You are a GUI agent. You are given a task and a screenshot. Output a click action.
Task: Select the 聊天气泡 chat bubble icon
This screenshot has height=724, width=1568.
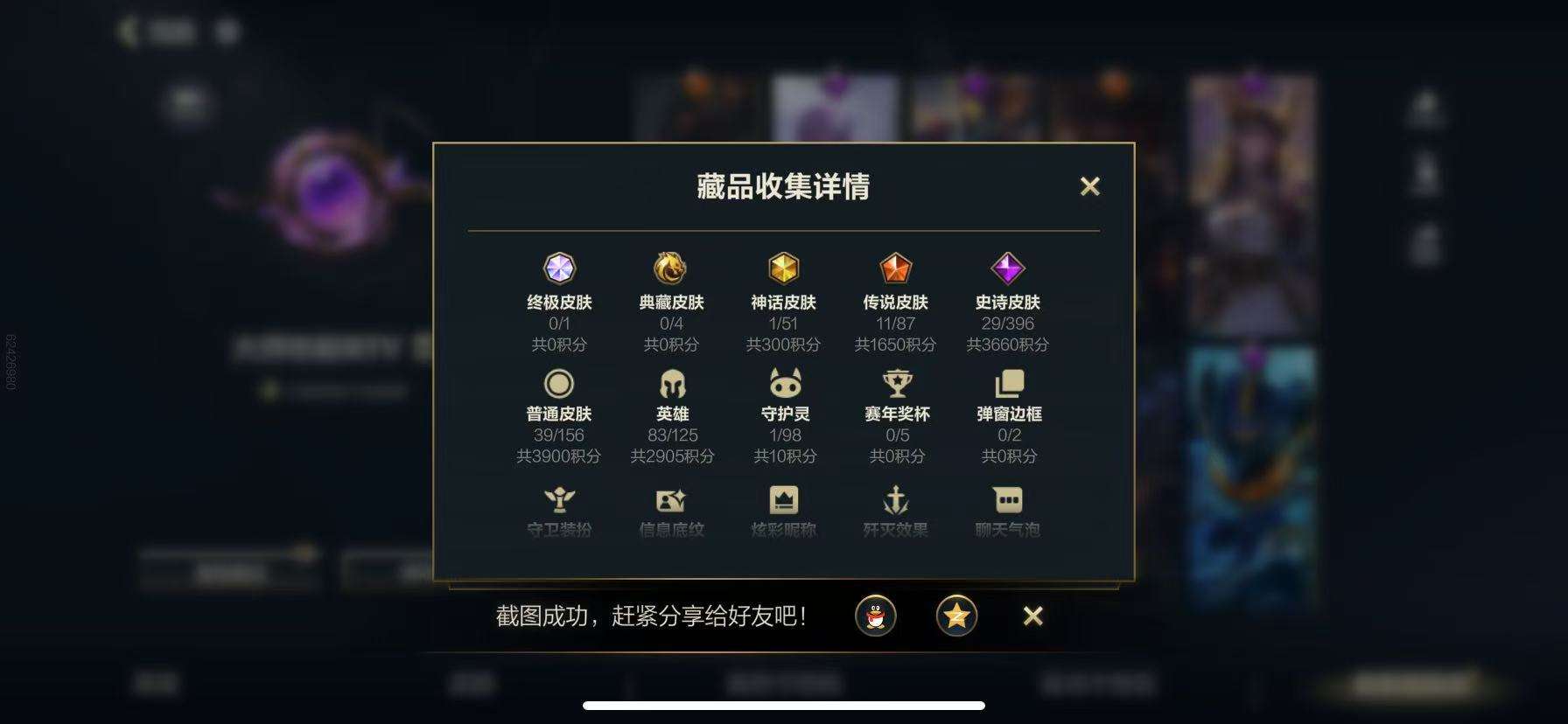(1008, 500)
